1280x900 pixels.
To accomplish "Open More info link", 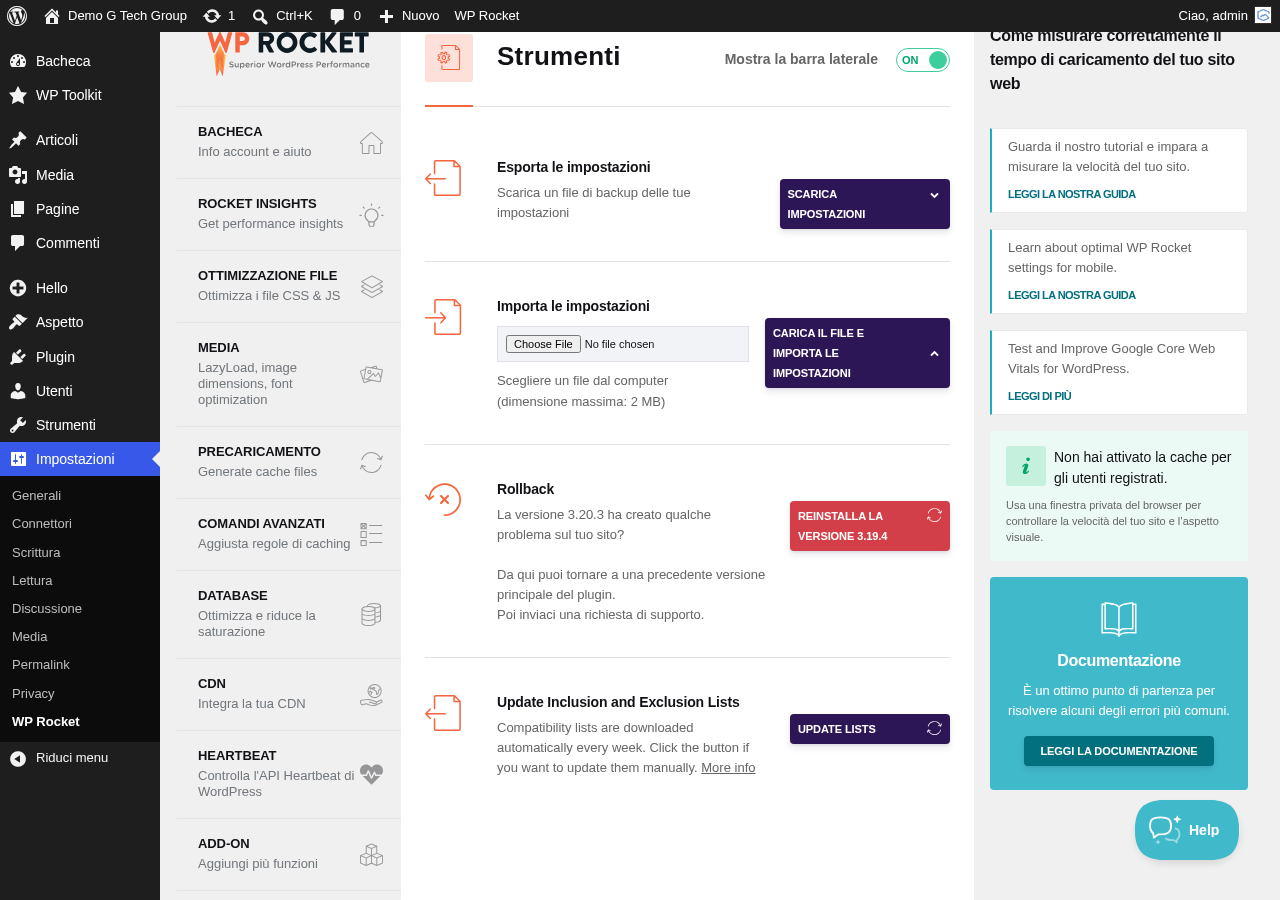I will coord(728,768).
